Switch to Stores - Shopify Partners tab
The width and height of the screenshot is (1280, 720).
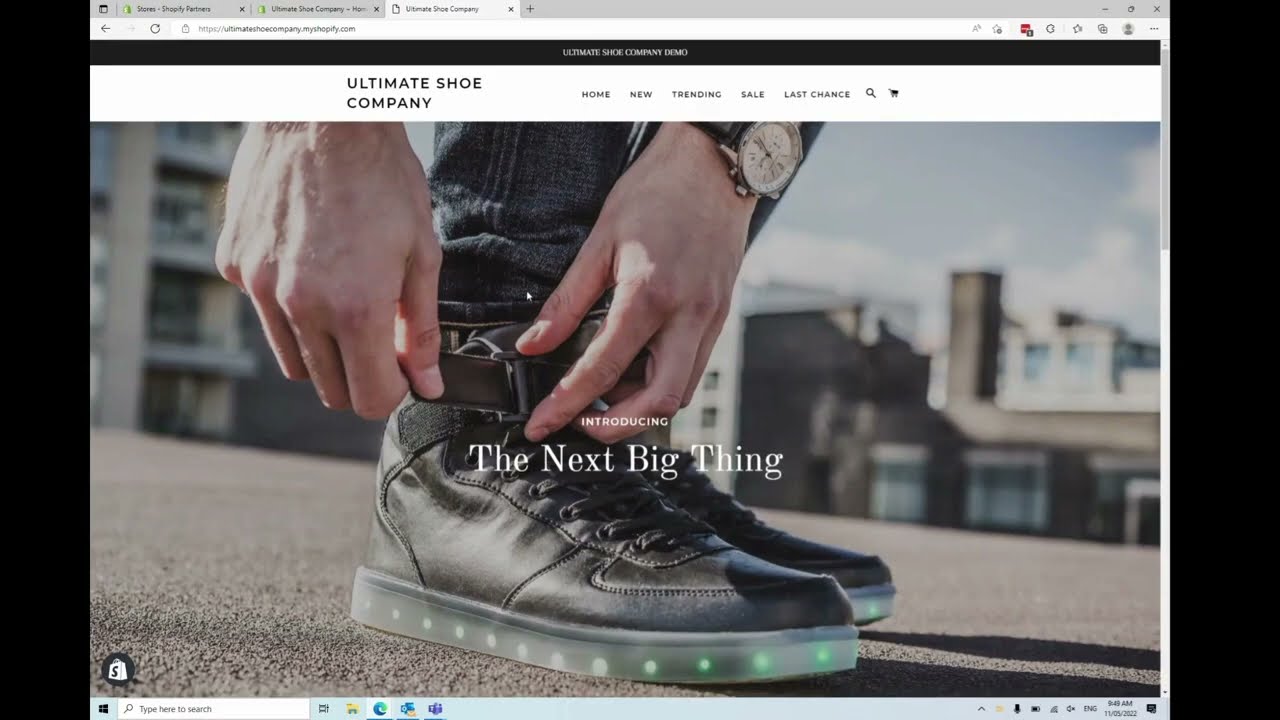(x=182, y=9)
